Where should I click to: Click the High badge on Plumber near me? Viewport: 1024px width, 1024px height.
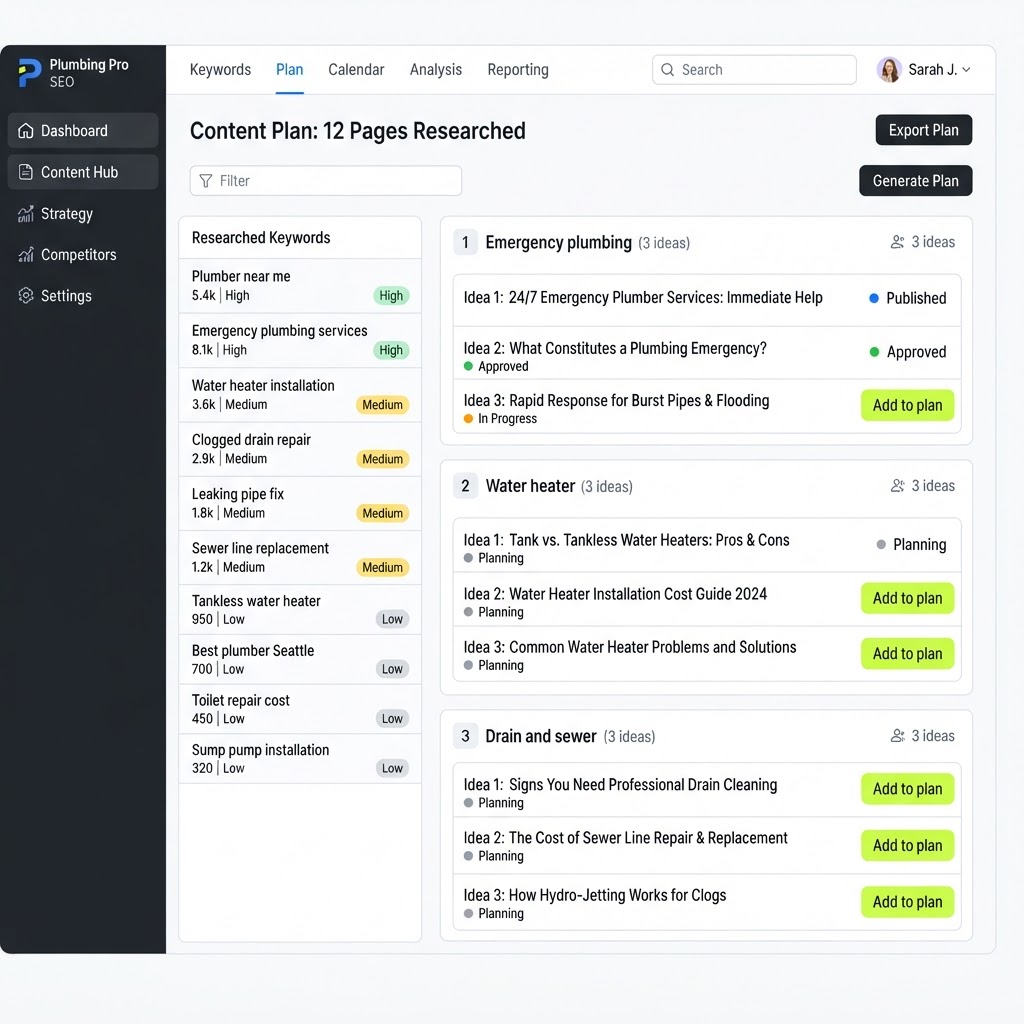[x=391, y=296]
